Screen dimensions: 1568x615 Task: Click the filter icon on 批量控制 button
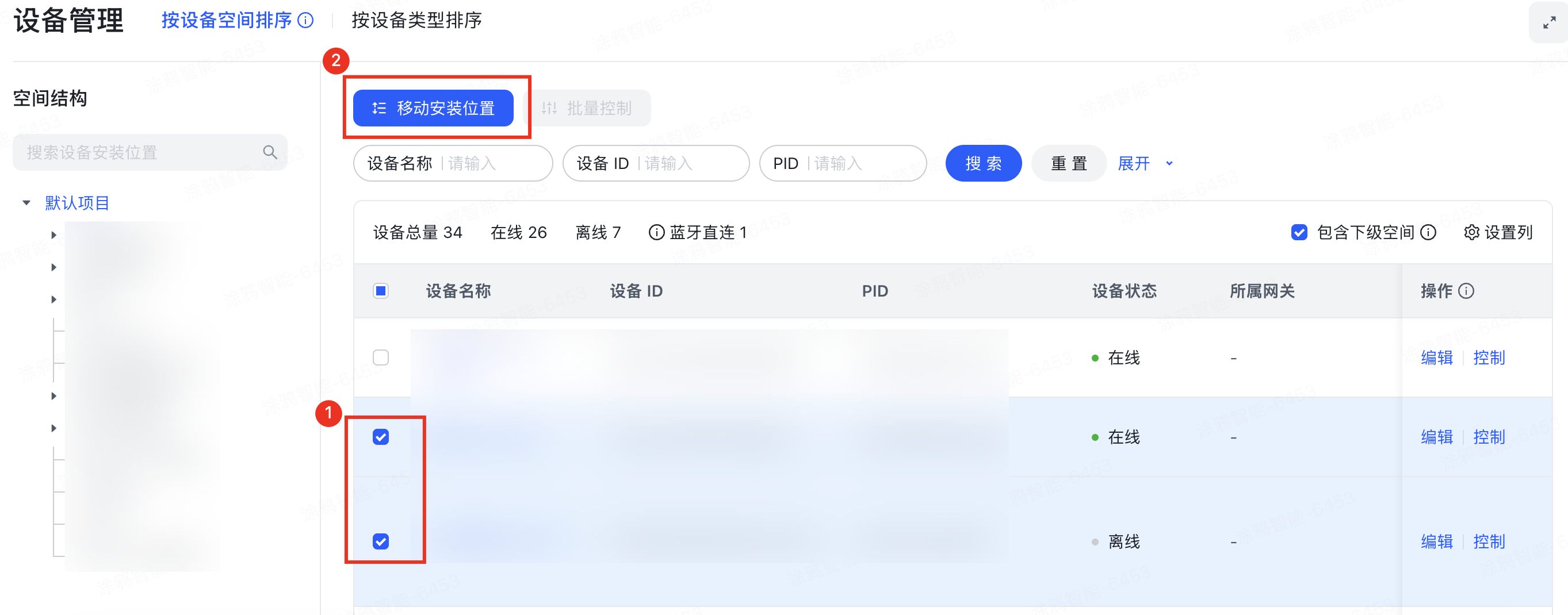(x=550, y=107)
